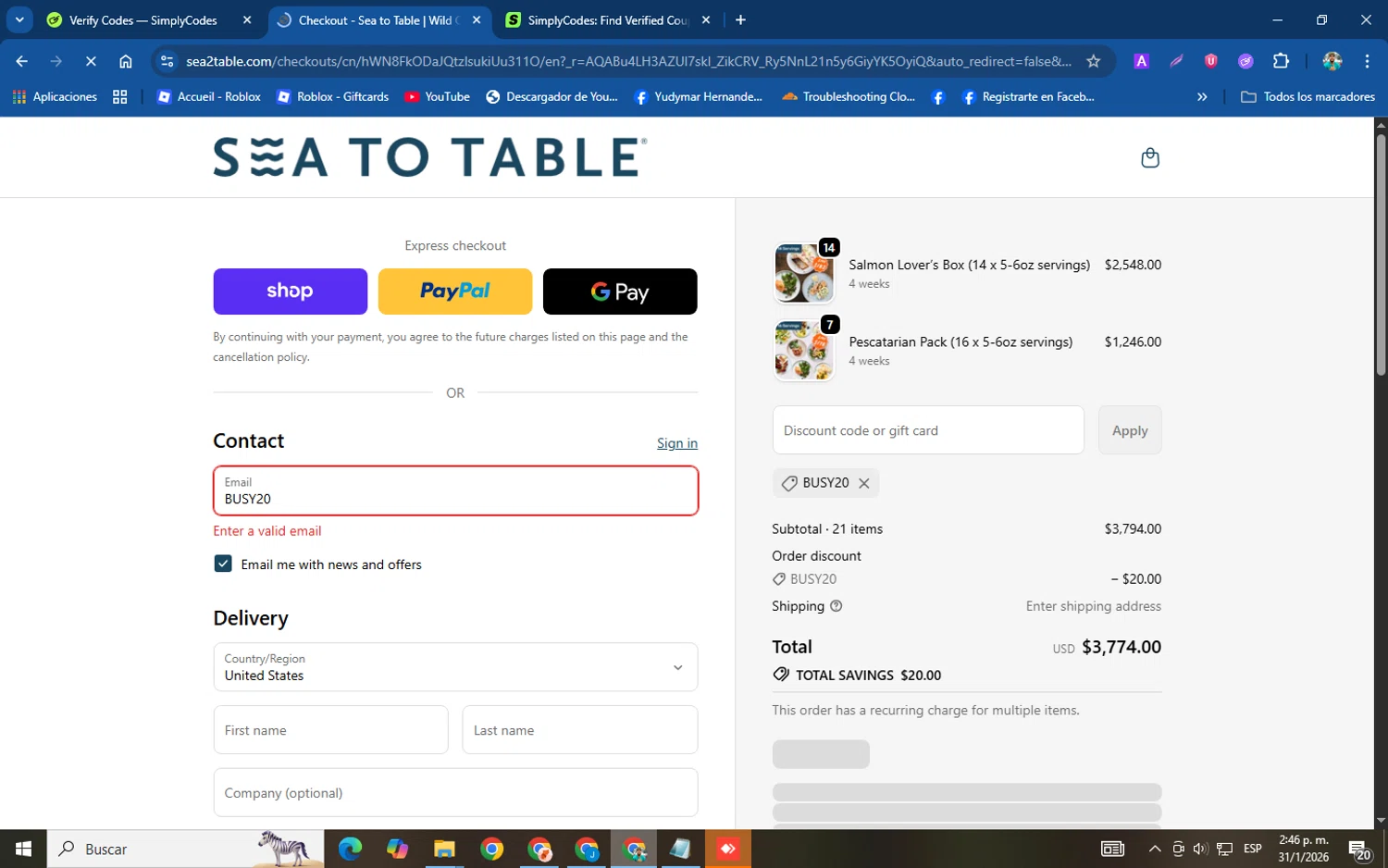Open the tab search dropdown arrow
Screen dimensions: 1388x868
(19, 20)
